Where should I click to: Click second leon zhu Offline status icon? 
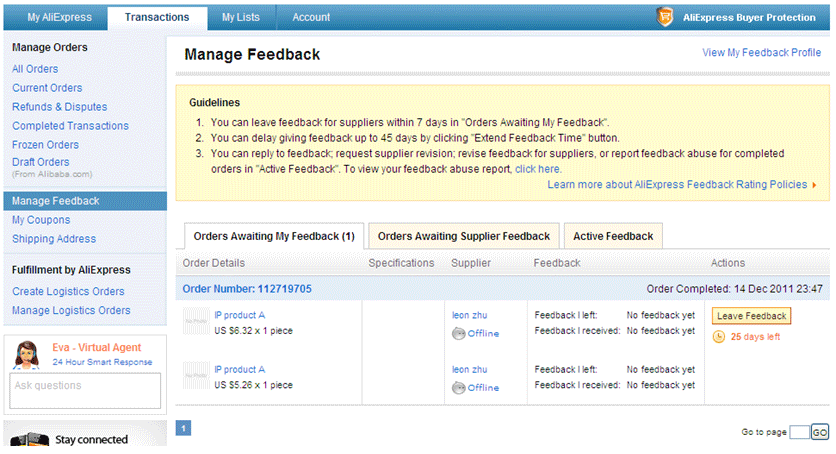[459, 387]
